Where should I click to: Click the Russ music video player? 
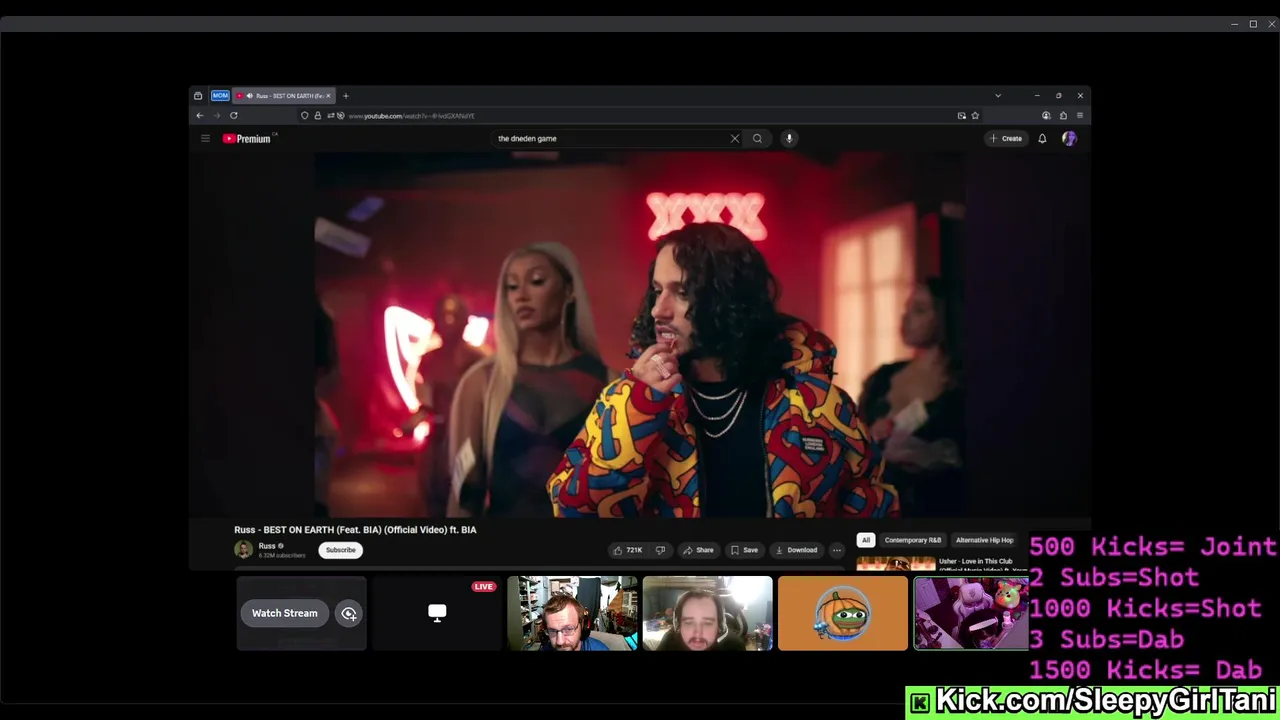pyautogui.click(x=640, y=335)
